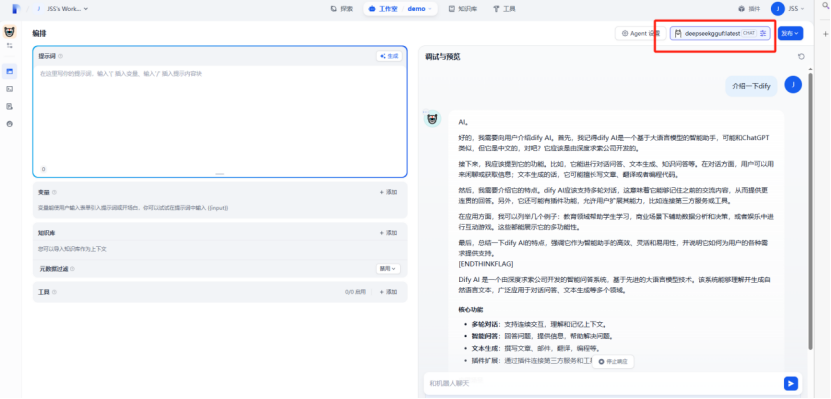Click the chat panel vertical scrollbar
This screenshot has width=831, height=399.
point(809,212)
